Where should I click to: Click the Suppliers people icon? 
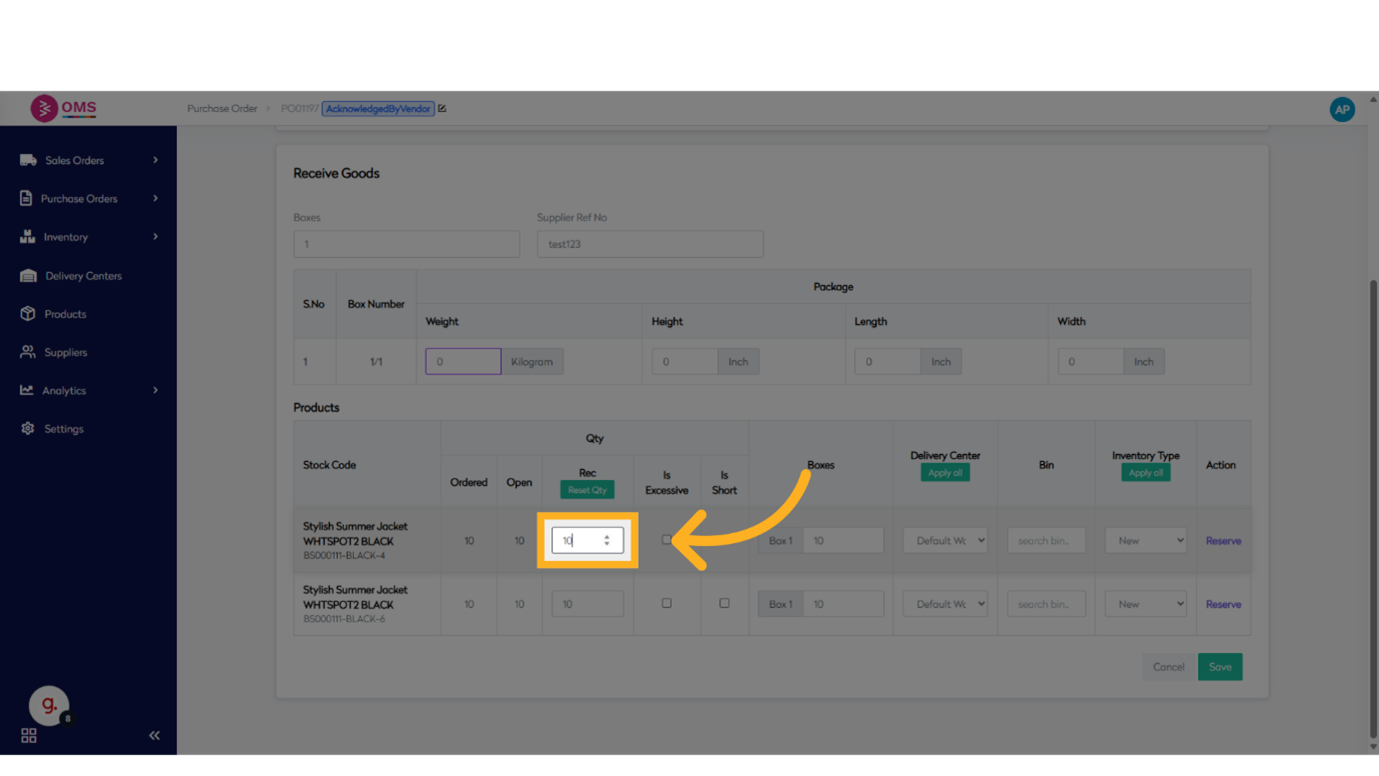click(28, 352)
